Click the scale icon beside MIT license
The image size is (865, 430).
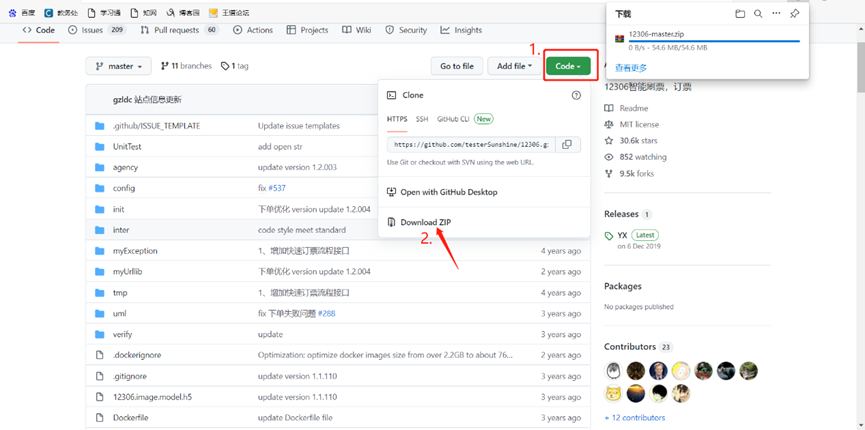coord(609,125)
